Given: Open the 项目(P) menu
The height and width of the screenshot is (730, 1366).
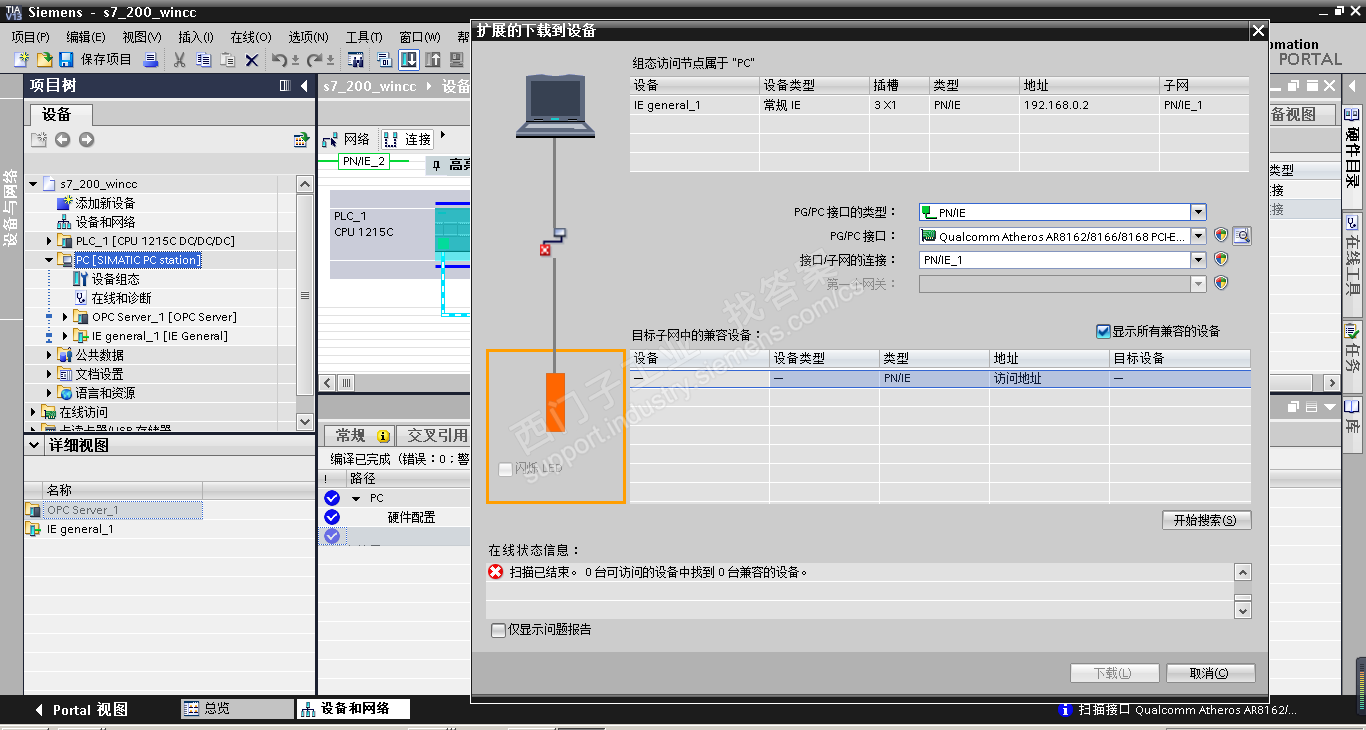Looking at the screenshot, I should click(30, 37).
